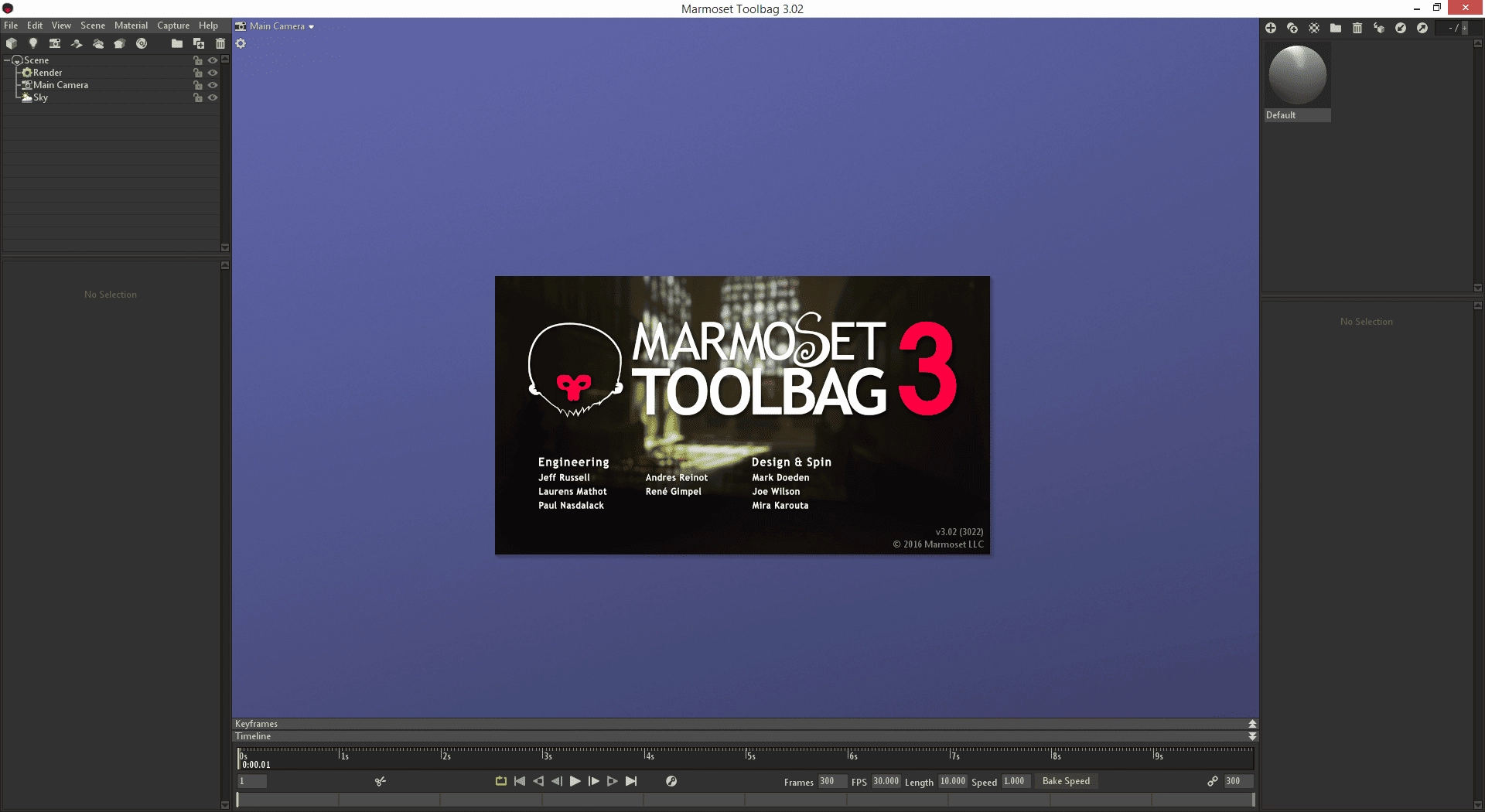Expand the Keyframes panel with the up arrows

1252,724
